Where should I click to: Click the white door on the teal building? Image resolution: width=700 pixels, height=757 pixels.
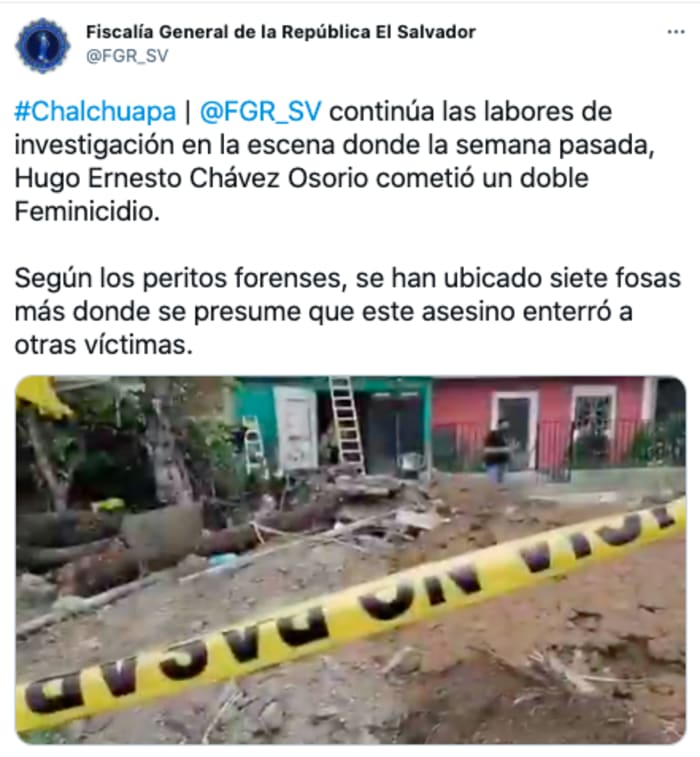point(295,428)
